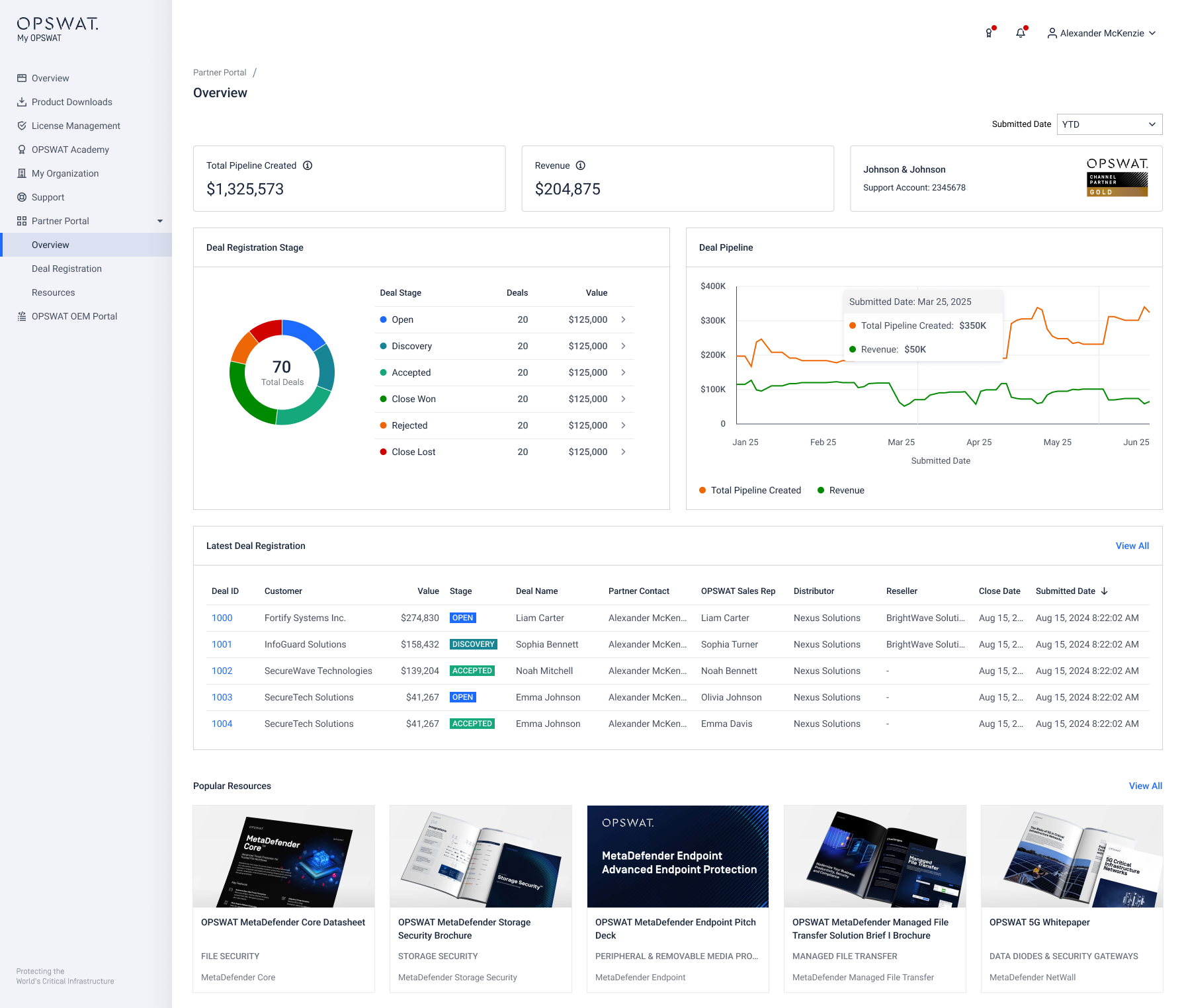Click the License Management sidebar icon
Viewport: 1184px width, 1008px height.
(x=22, y=126)
